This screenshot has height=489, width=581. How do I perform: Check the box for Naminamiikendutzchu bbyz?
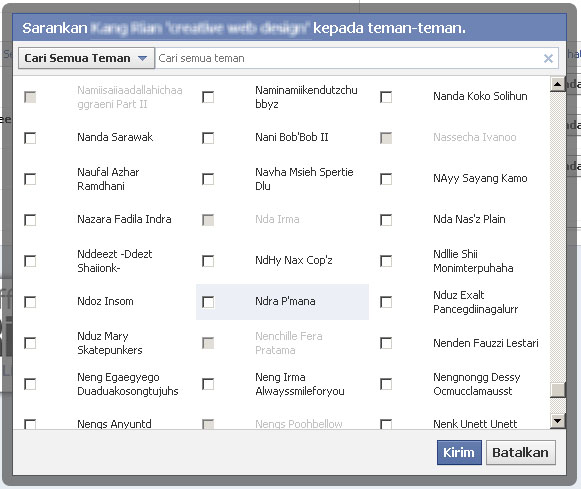point(208,97)
